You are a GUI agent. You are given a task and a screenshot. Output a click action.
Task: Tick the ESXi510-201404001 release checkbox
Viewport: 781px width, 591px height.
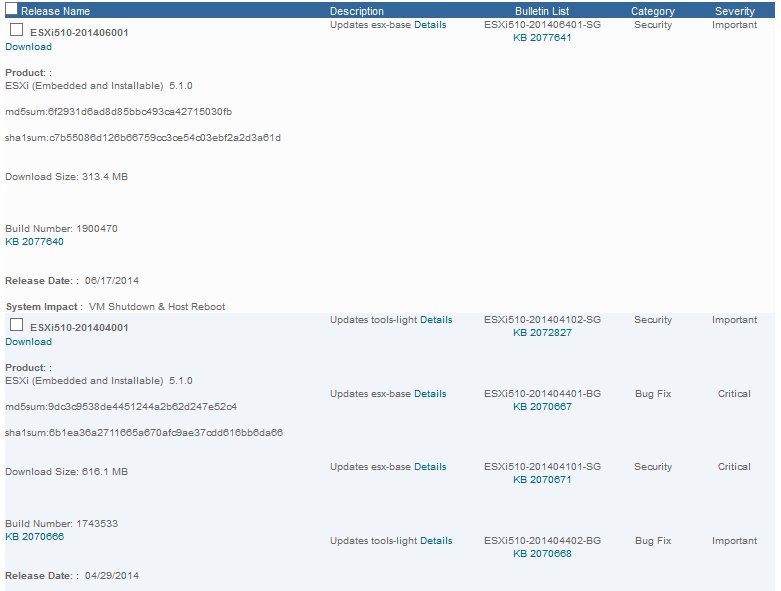[x=16, y=325]
